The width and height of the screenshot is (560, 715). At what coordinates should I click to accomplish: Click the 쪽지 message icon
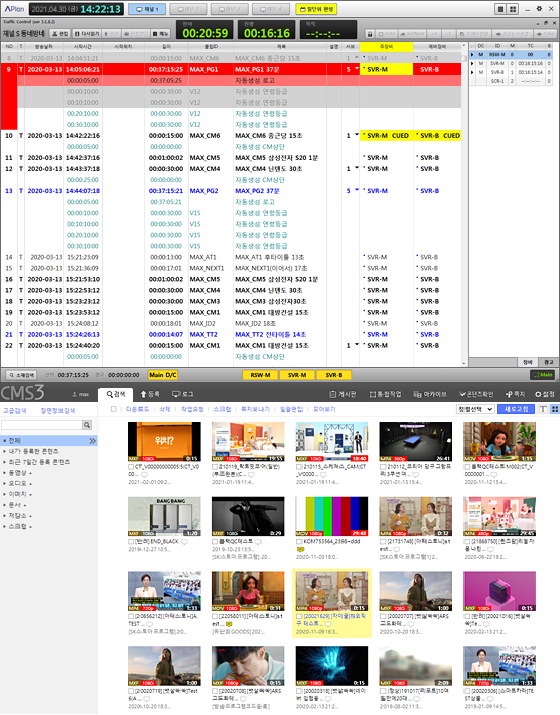point(515,394)
